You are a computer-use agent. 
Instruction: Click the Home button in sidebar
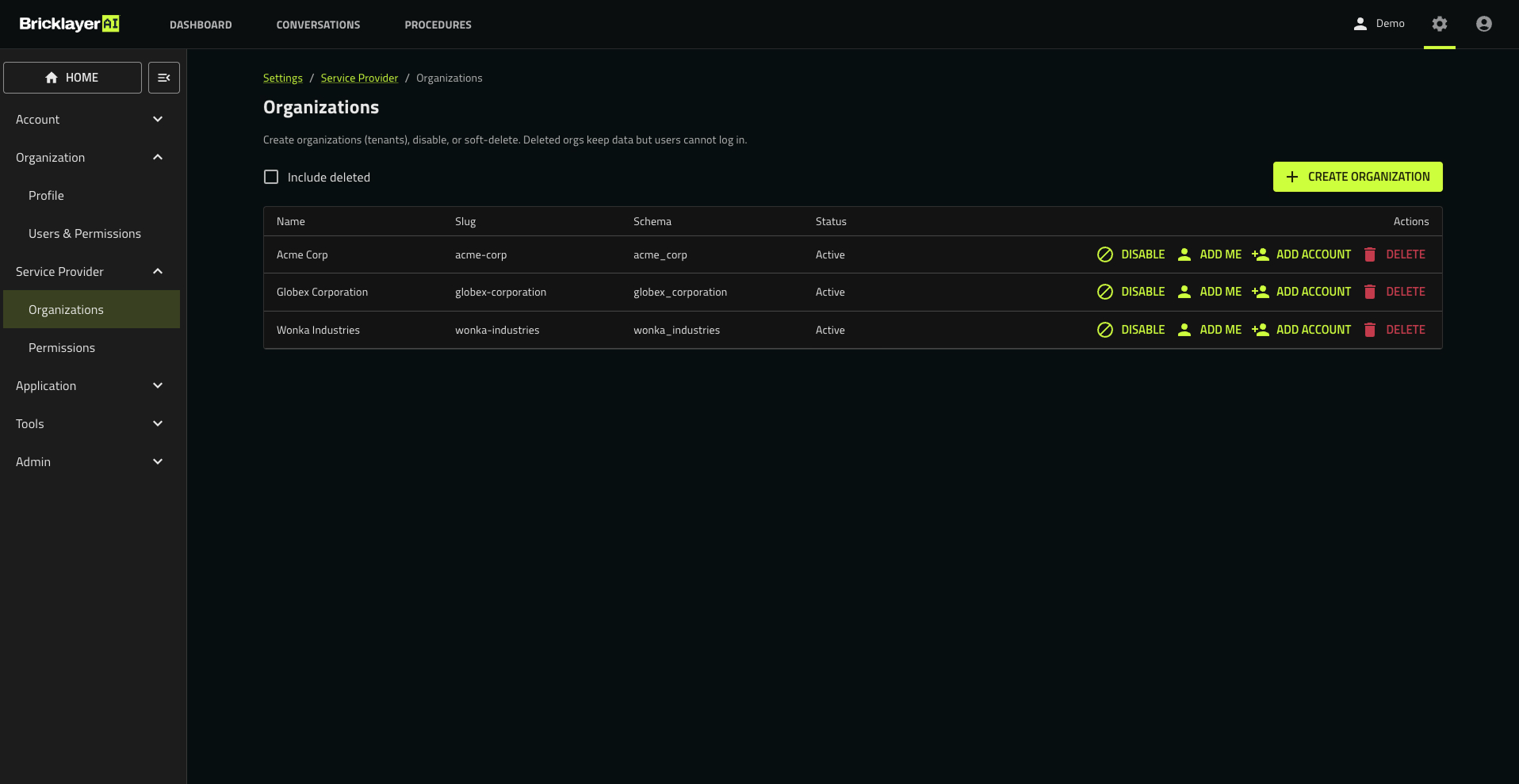[72, 78]
